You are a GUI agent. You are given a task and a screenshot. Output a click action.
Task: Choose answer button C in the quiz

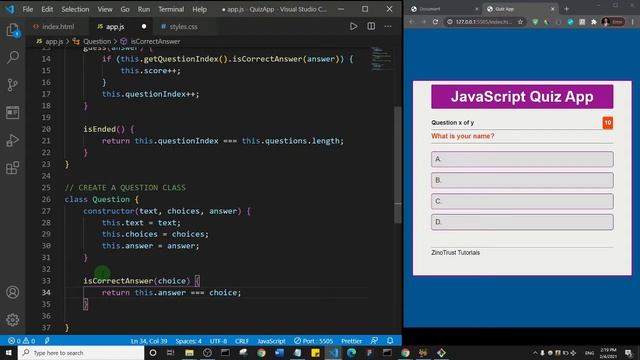522,201
